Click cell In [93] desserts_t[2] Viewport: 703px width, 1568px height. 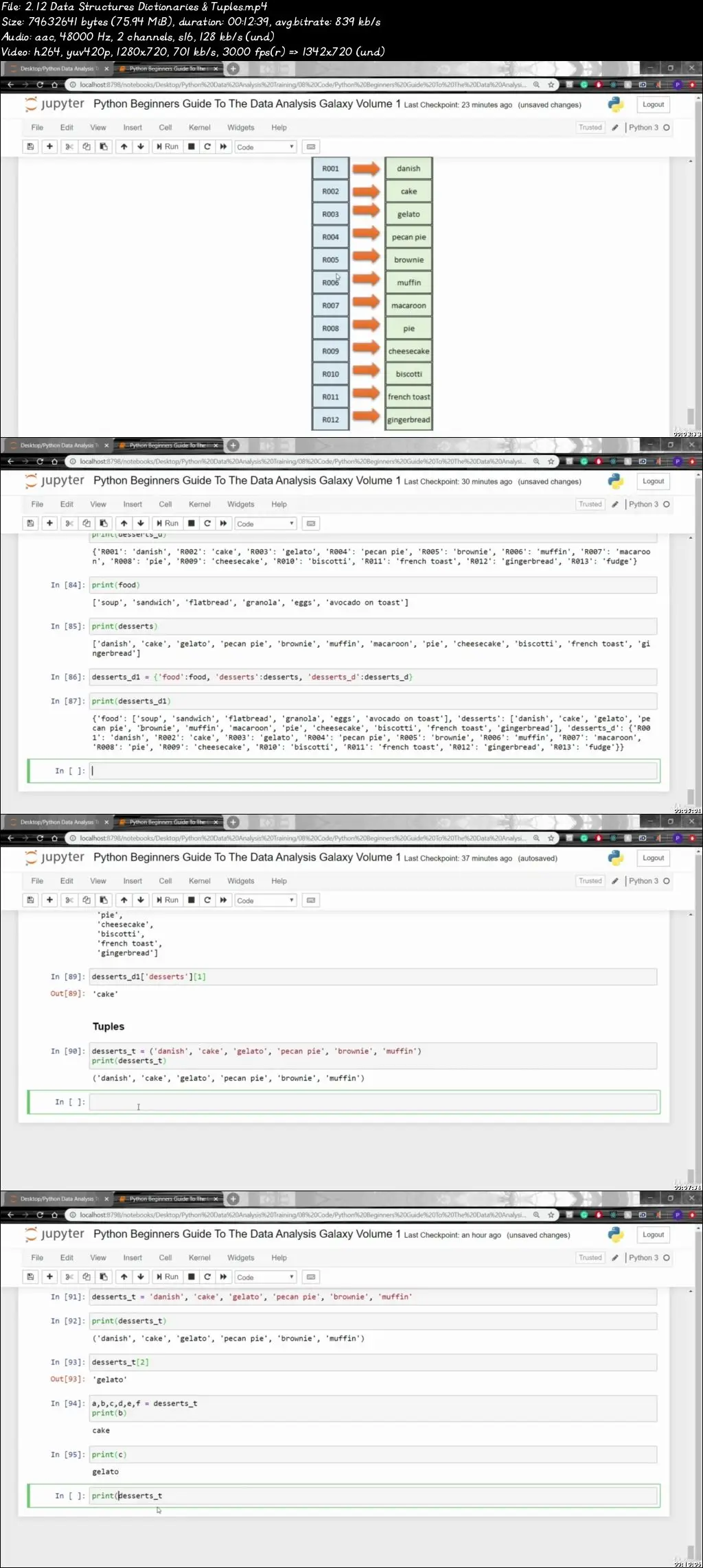click(373, 1362)
